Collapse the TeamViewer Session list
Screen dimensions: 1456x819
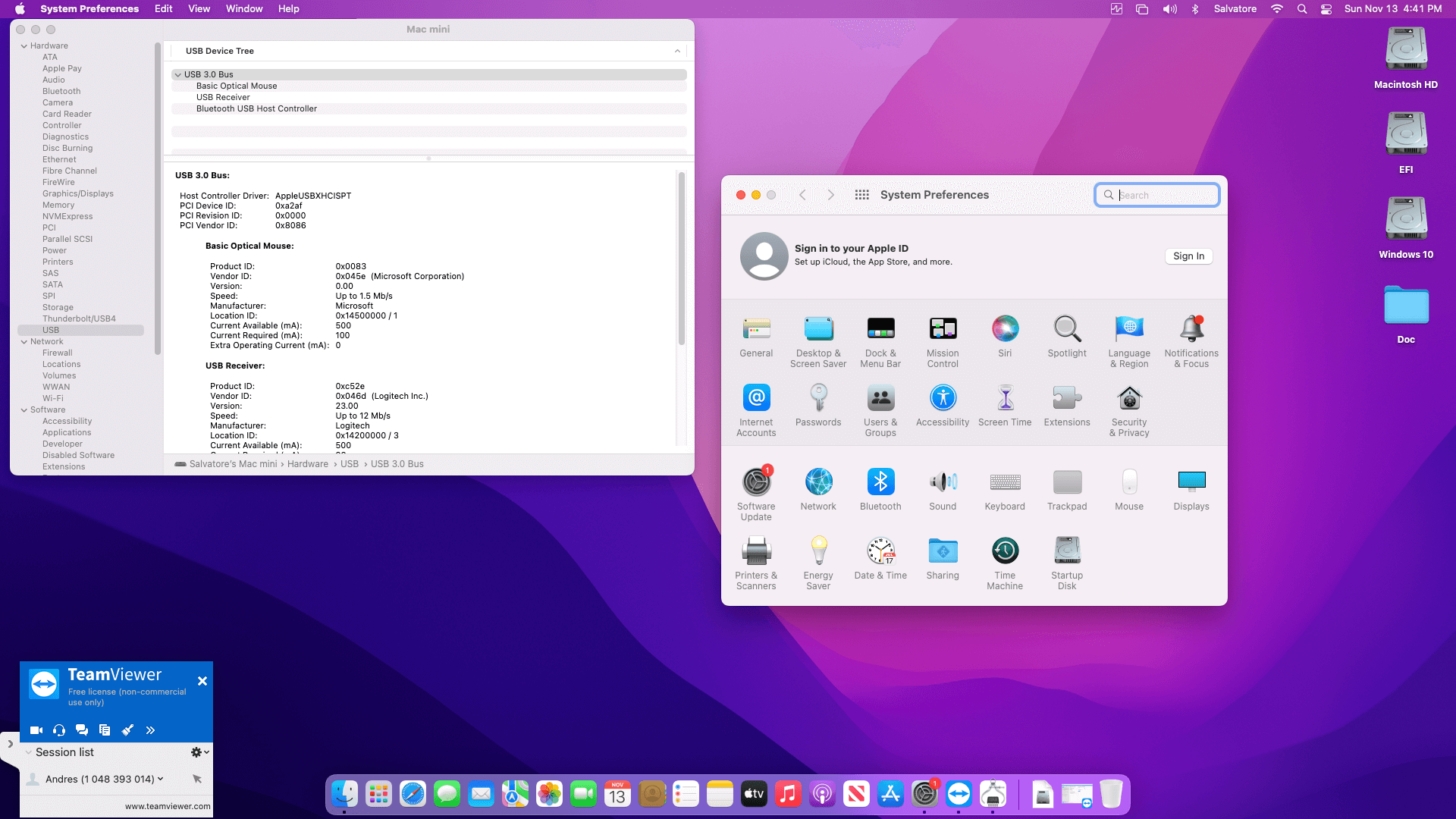(x=28, y=753)
